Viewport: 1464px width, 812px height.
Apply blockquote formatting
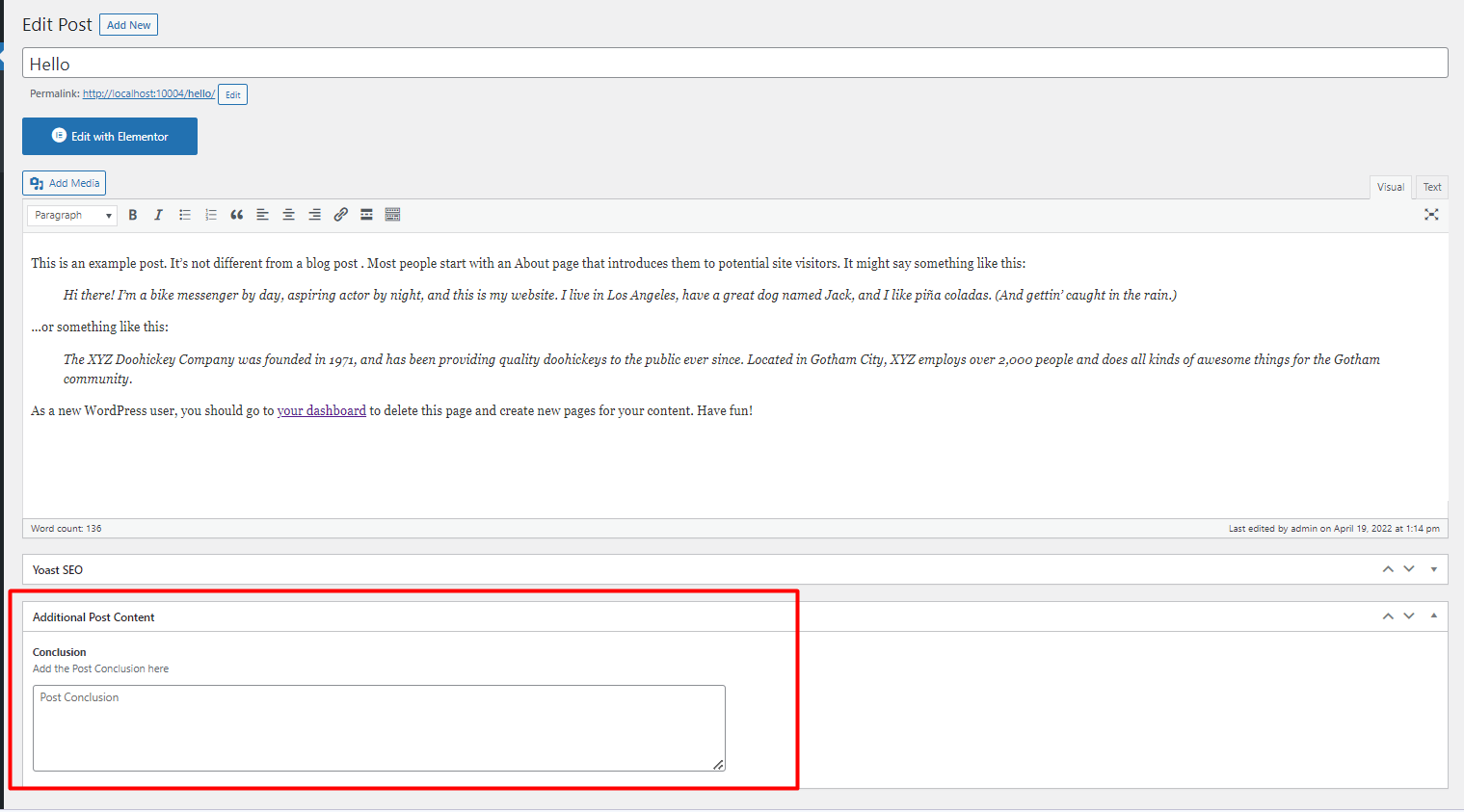[236, 214]
